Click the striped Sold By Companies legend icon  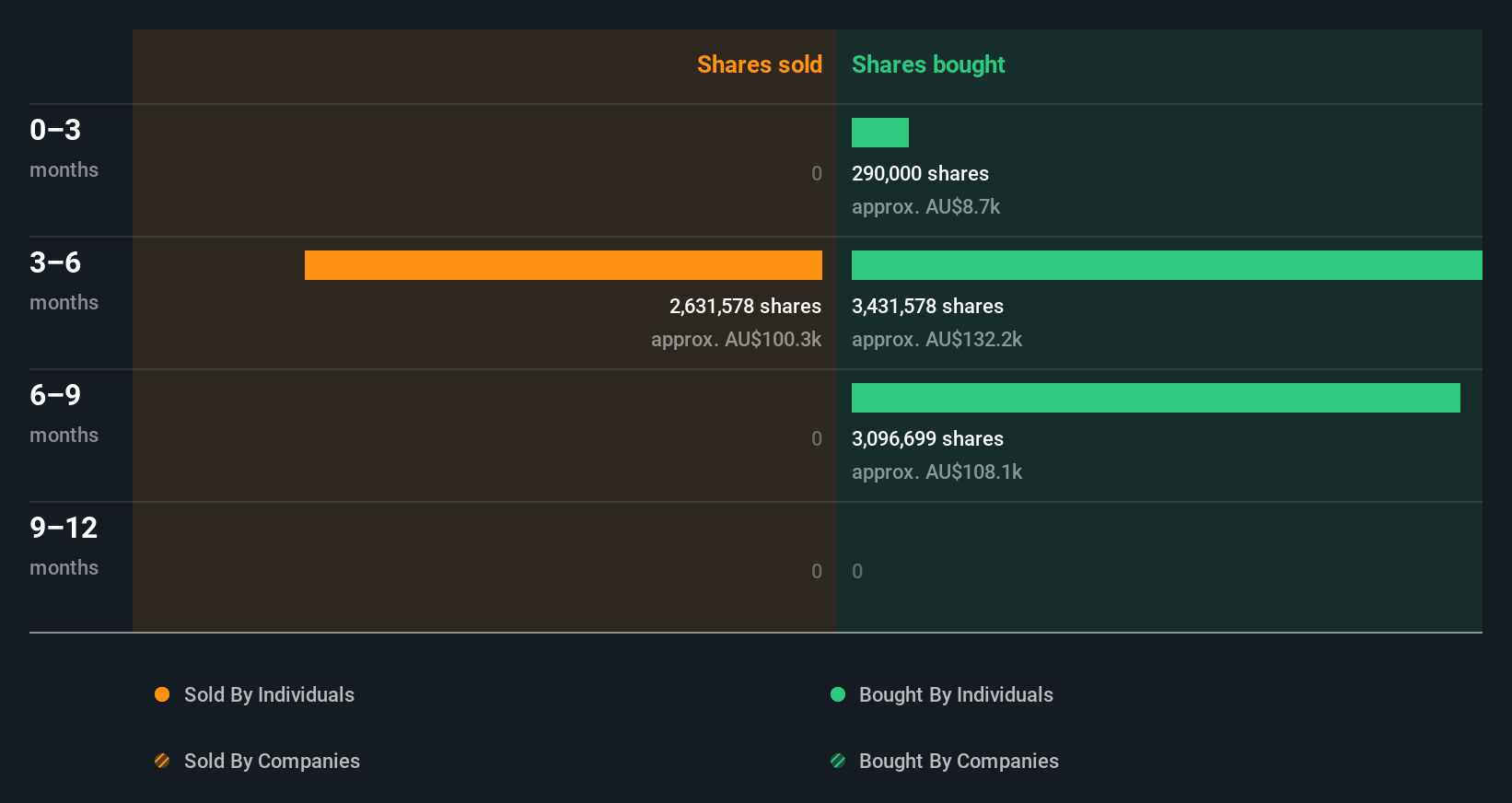pyautogui.click(x=162, y=761)
